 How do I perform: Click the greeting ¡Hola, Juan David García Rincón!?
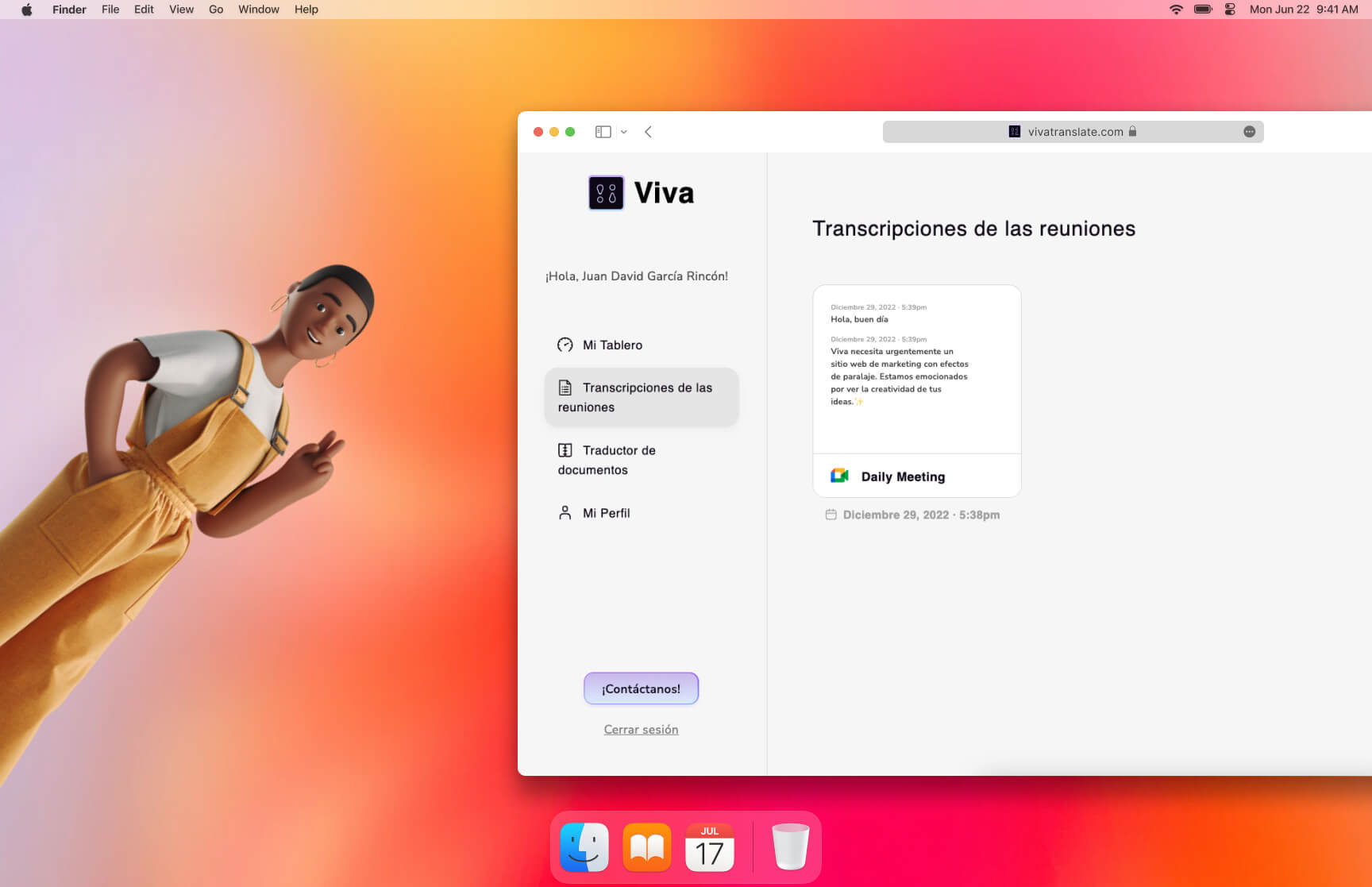(x=637, y=276)
